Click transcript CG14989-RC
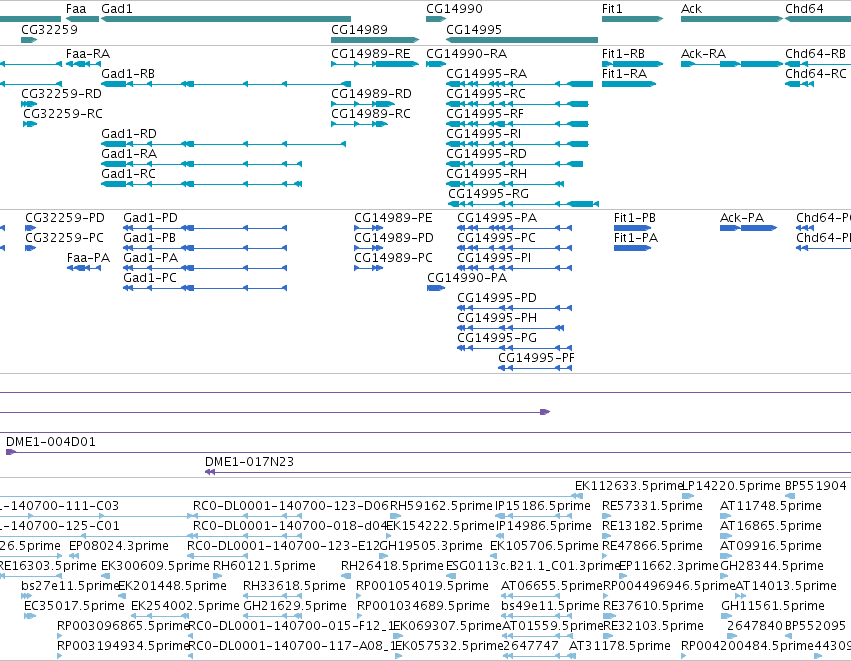The height and width of the screenshot is (661, 851). (371, 114)
